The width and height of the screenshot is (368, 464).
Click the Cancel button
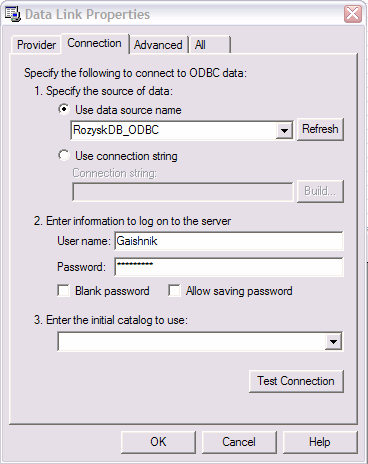click(x=239, y=442)
